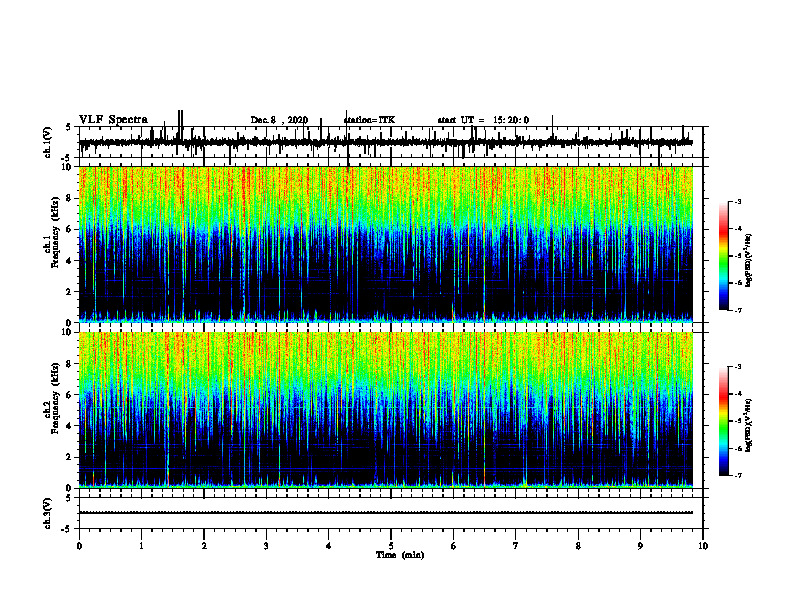Click the "-3" tick of ch.1 color bar
The image size is (792, 612).
tap(737, 202)
